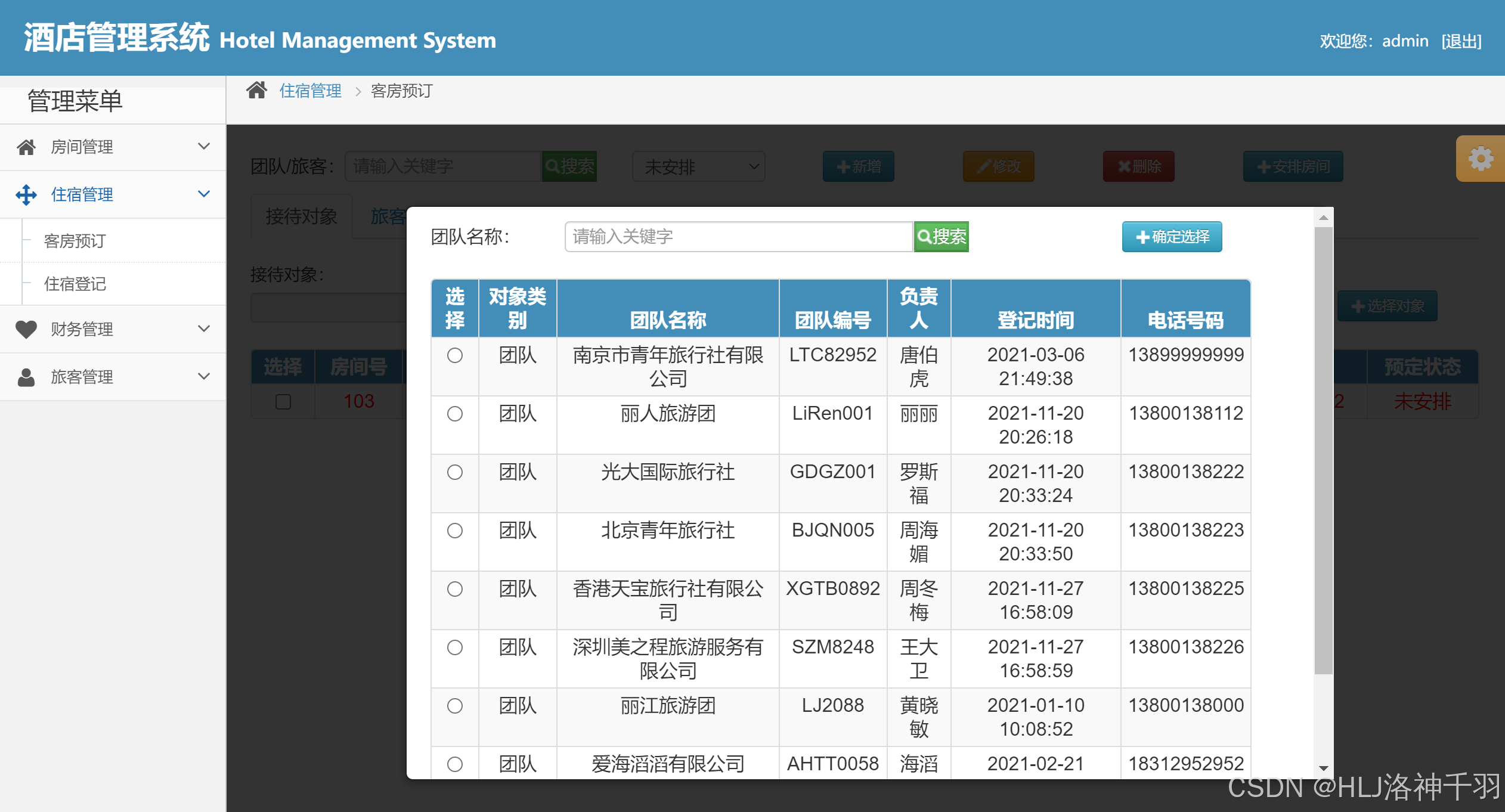The height and width of the screenshot is (812, 1505).
Task: Click the [退出] logout link
Action: coord(1461,41)
